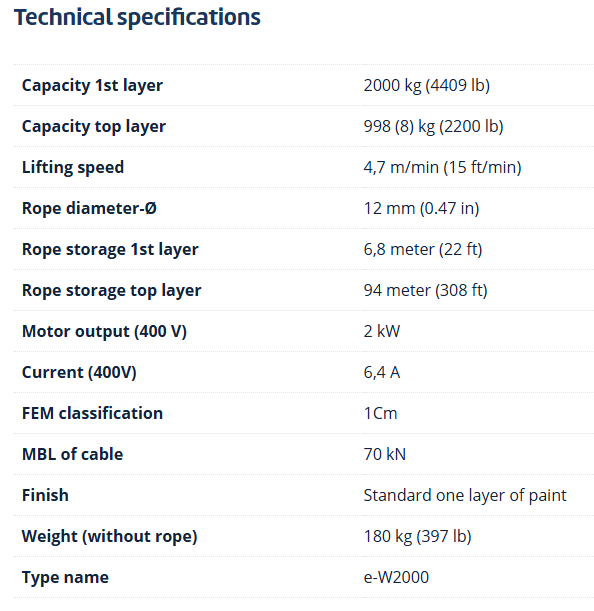Select the Motor output (400 V) label
The image size is (594, 611).
[104, 331]
